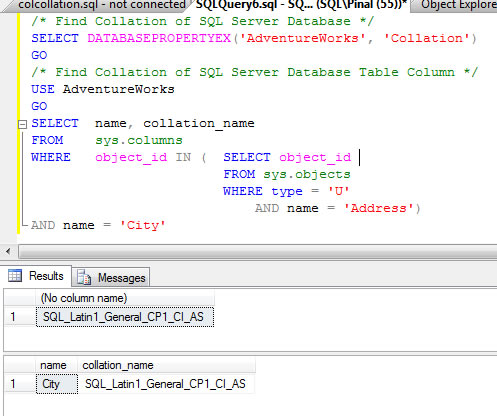Click the editor horizontal scrollbar track
Image resolution: width=497 pixels, height=416 pixels.
tap(257, 251)
